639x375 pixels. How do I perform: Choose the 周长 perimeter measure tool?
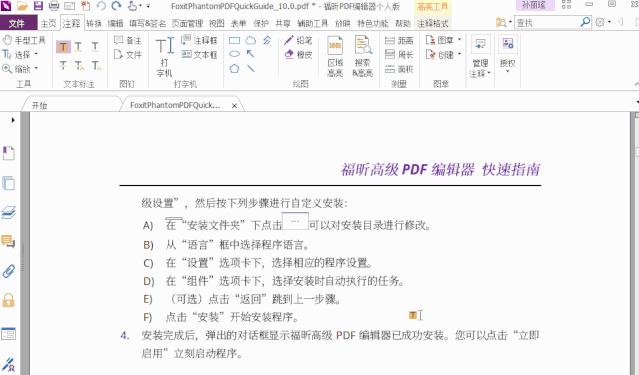(399, 54)
